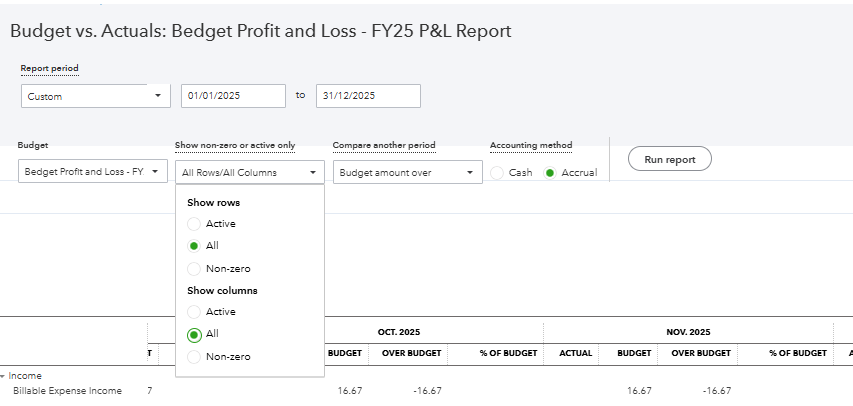Edit the end date 31/12/2025 field
The height and width of the screenshot is (406, 853).
368,96
